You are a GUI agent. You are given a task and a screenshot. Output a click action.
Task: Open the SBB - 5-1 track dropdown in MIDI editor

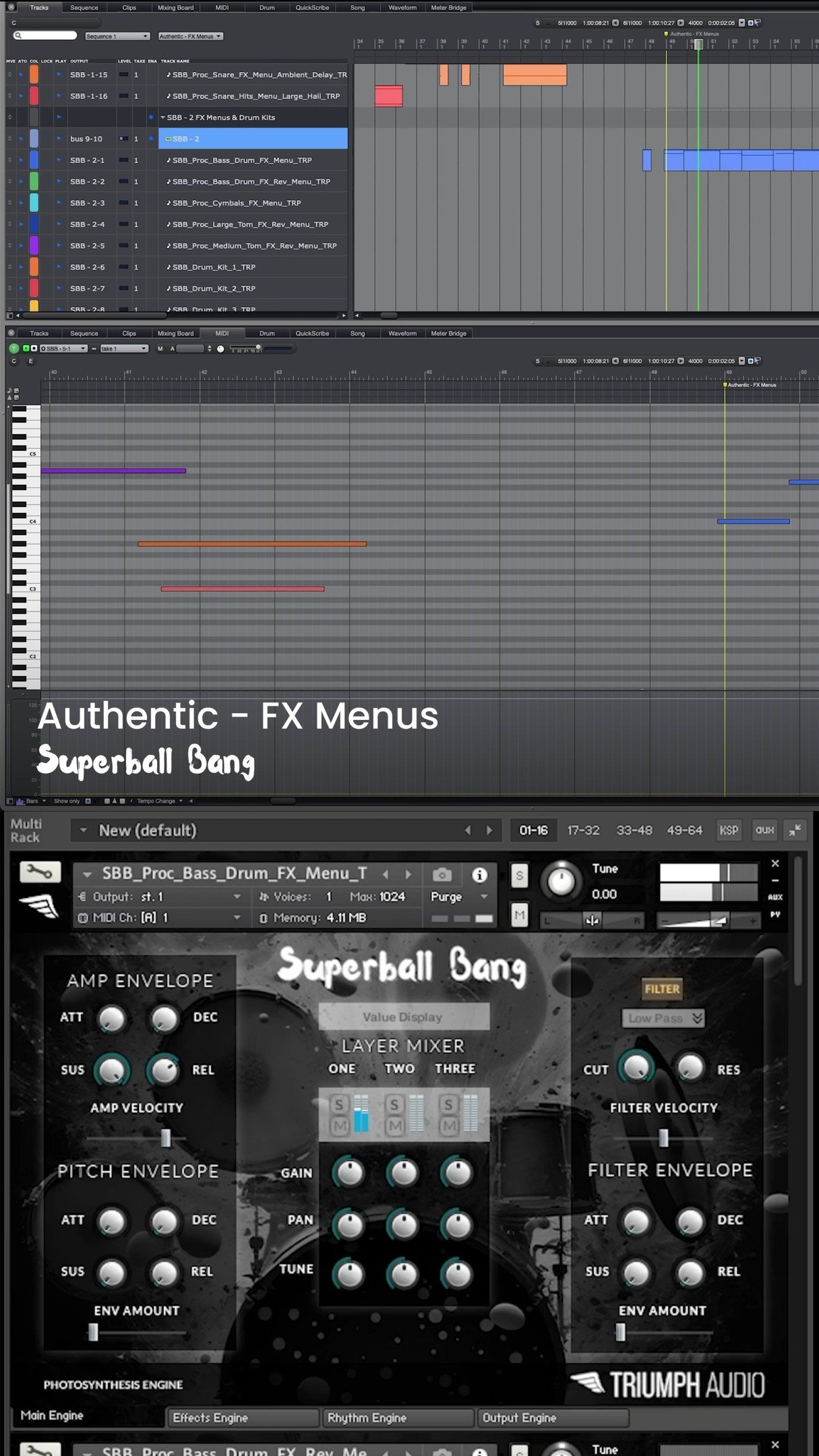point(64,348)
